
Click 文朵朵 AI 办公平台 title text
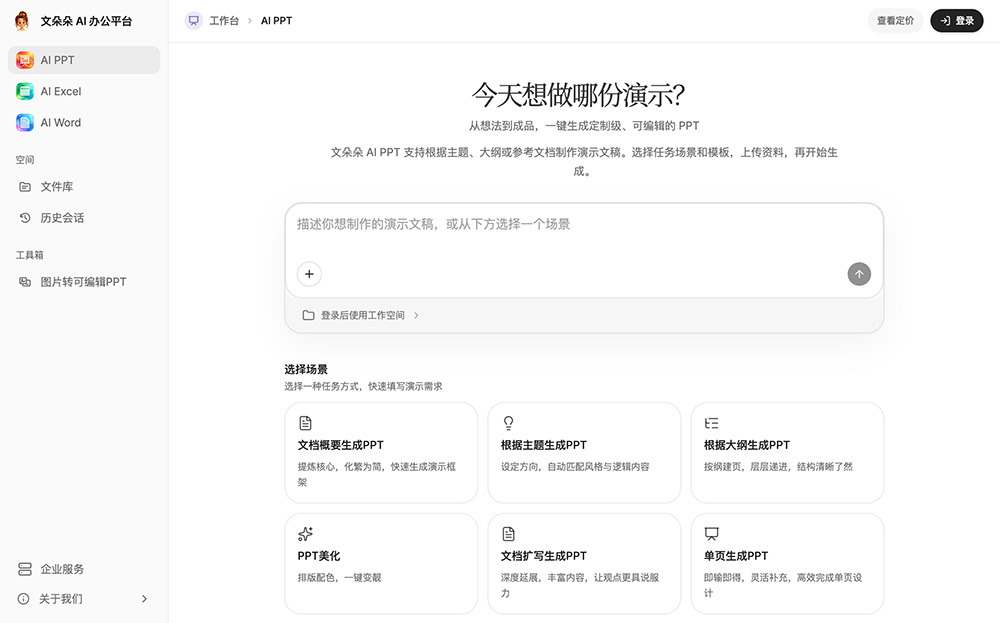click(x=86, y=21)
